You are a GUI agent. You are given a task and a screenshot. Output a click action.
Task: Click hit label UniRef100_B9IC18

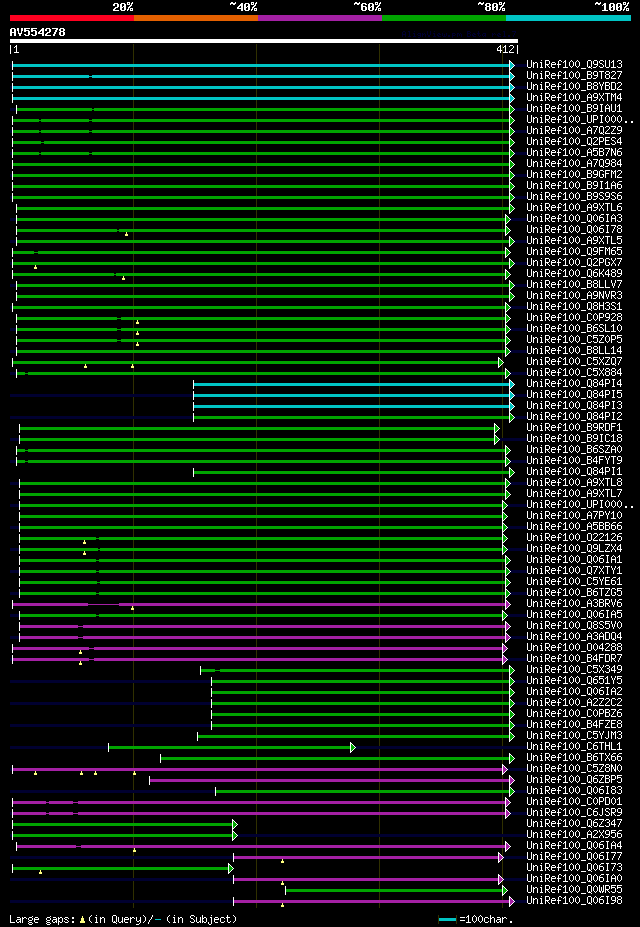coord(574,439)
